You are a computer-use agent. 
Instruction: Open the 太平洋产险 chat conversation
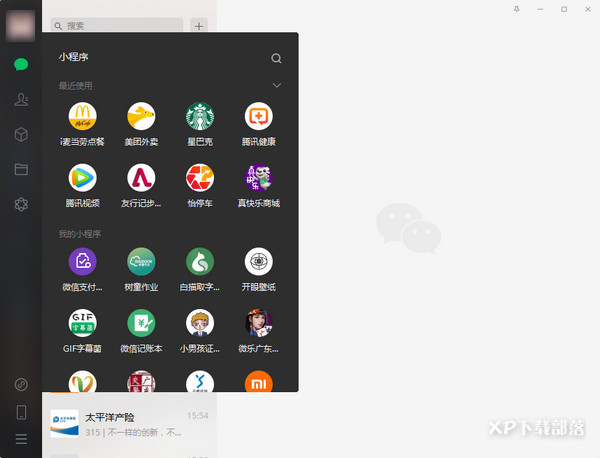(x=129, y=424)
